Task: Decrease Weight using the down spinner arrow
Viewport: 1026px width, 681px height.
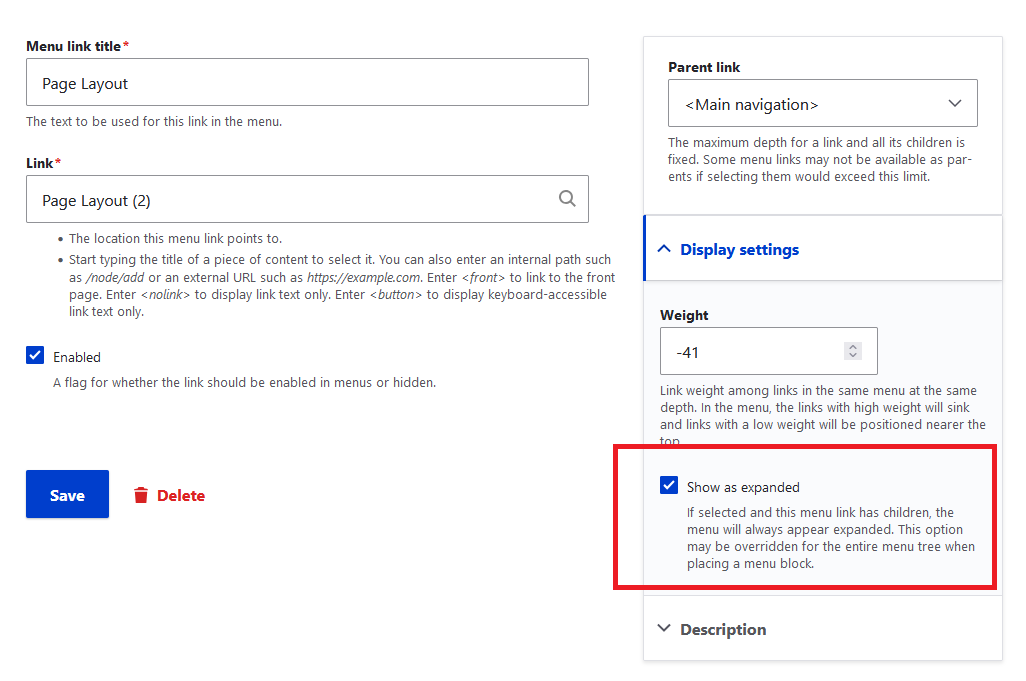Action: tap(852, 356)
